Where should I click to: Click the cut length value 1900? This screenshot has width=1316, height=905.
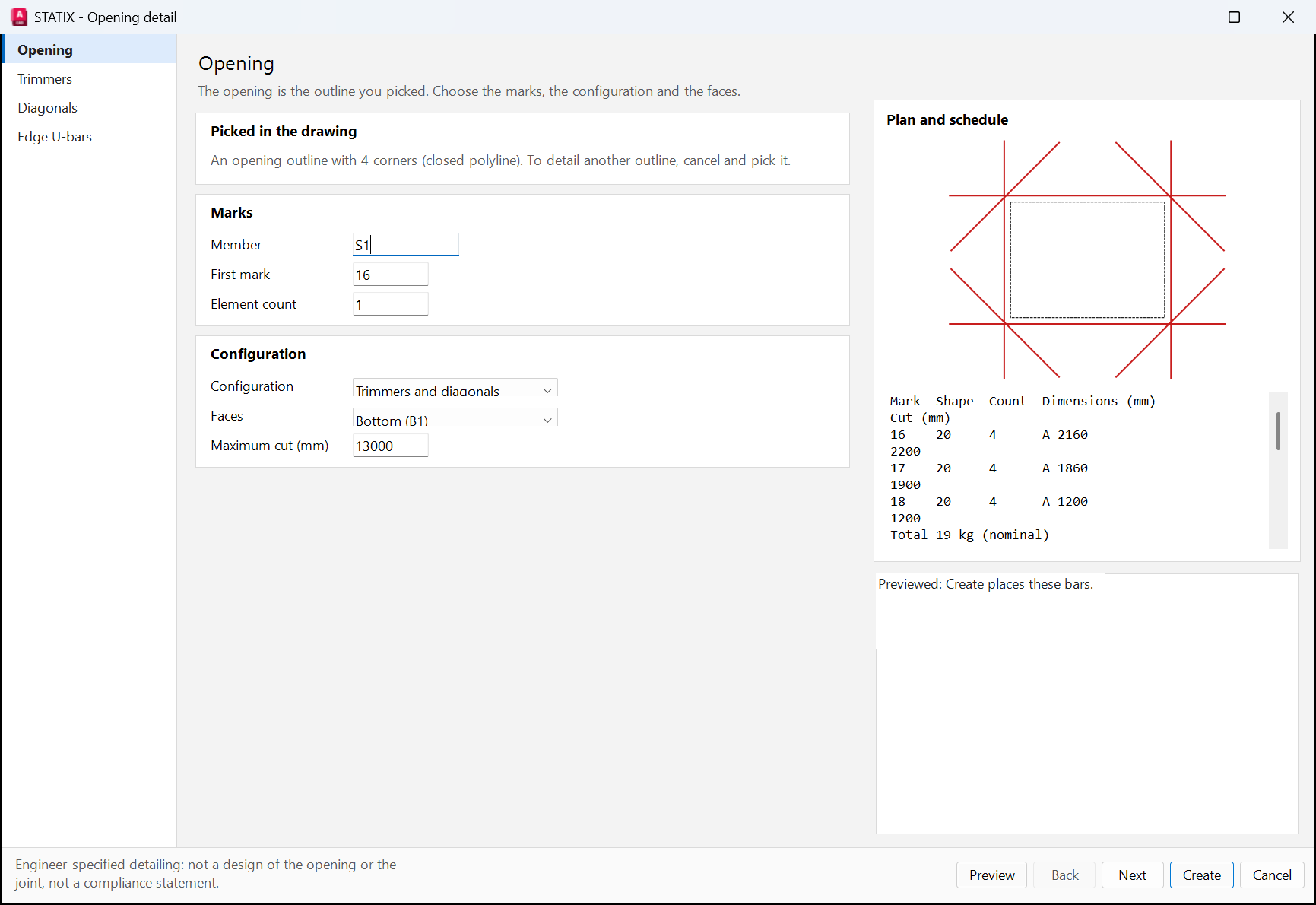[x=905, y=485]
